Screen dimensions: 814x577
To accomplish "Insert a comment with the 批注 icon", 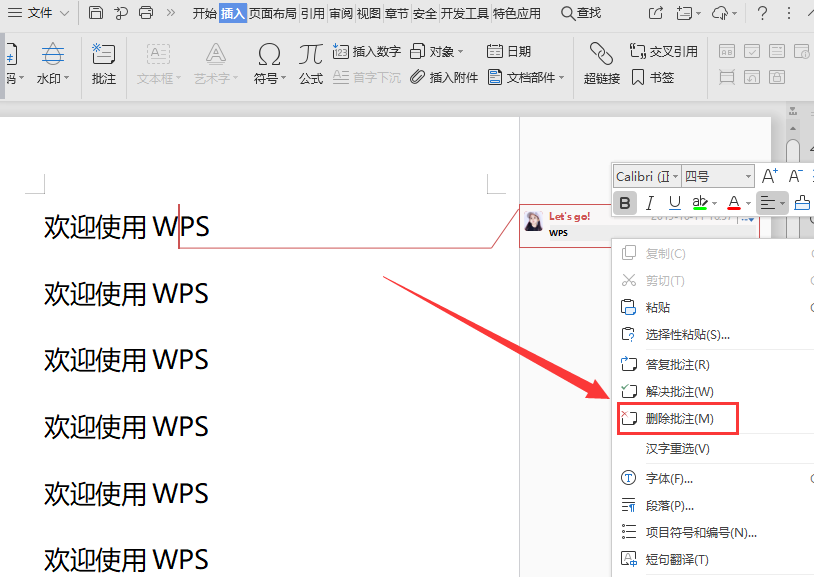I will coord(103,64).
